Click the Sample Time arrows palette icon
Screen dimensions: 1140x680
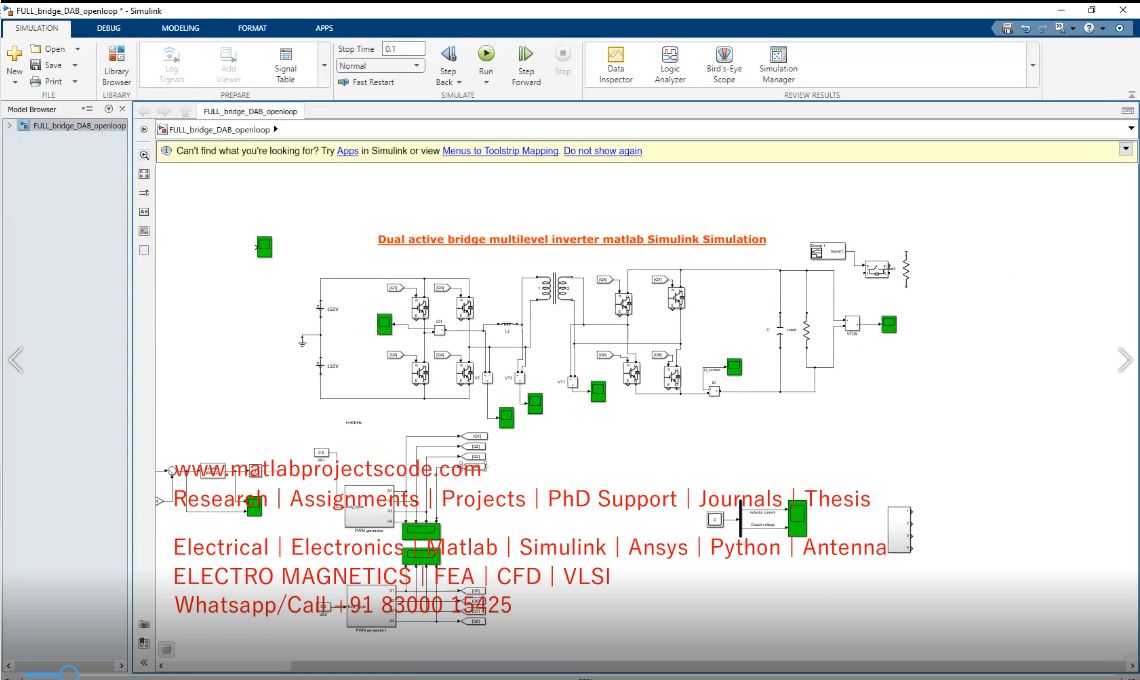pos(144,193)
